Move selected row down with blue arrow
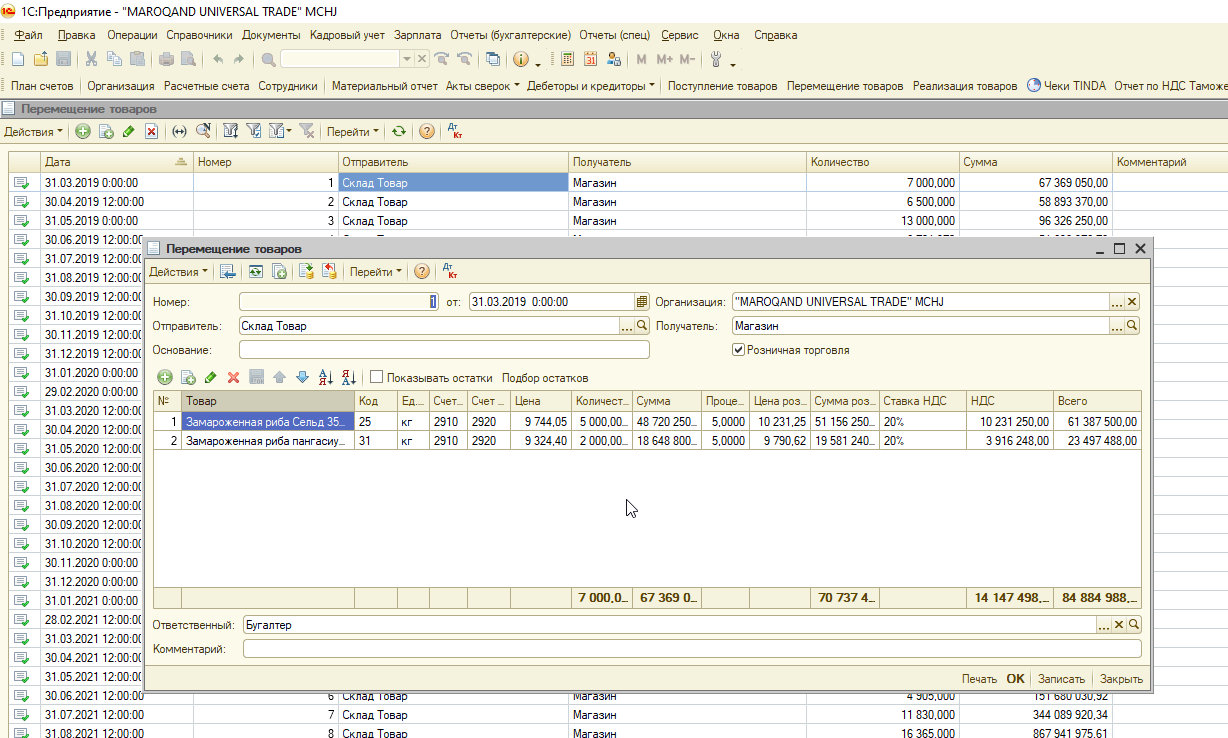The image size is (1228, 738). [302, 377]
